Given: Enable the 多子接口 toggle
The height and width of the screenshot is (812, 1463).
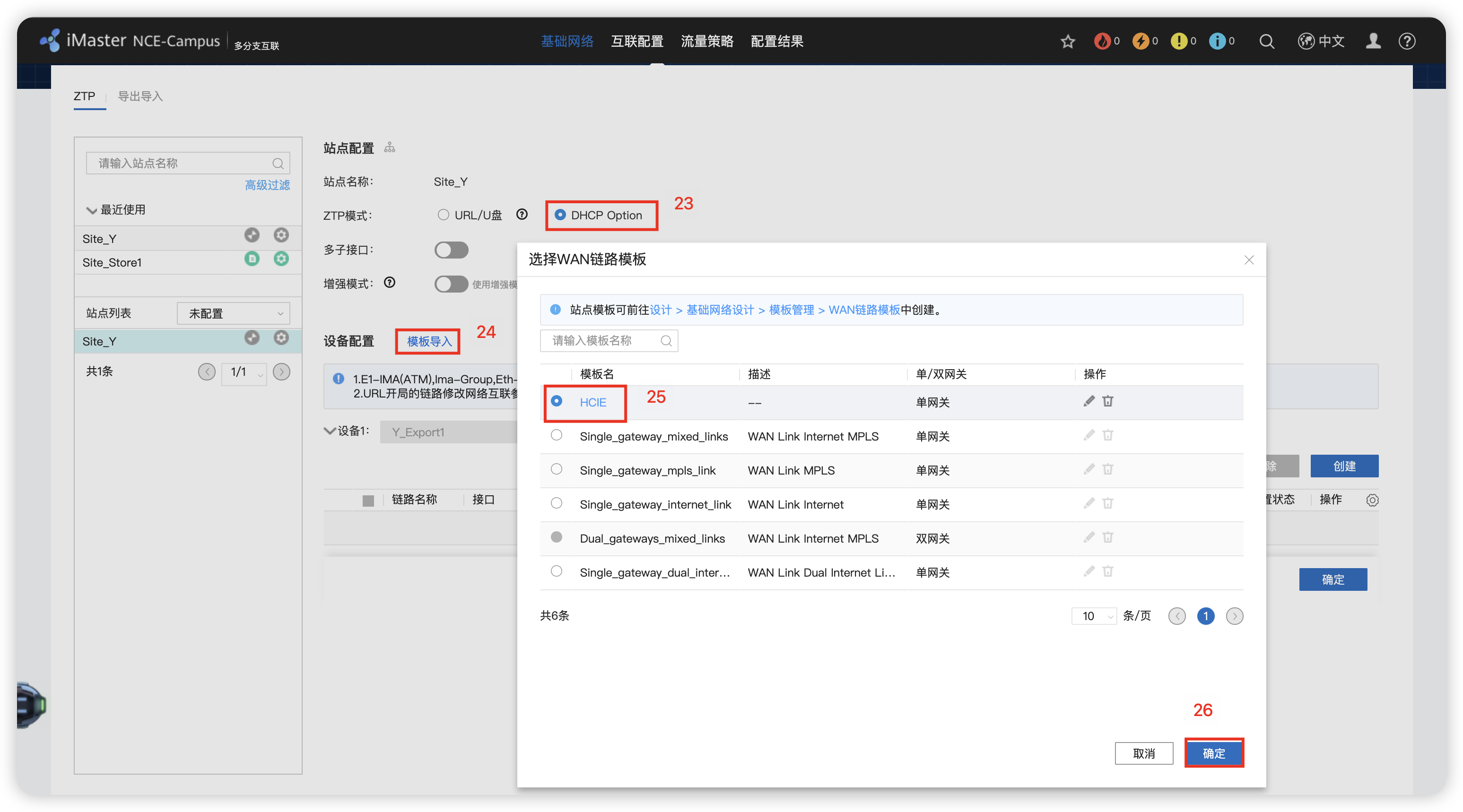Looking at the screenshot, I should 451,250.
